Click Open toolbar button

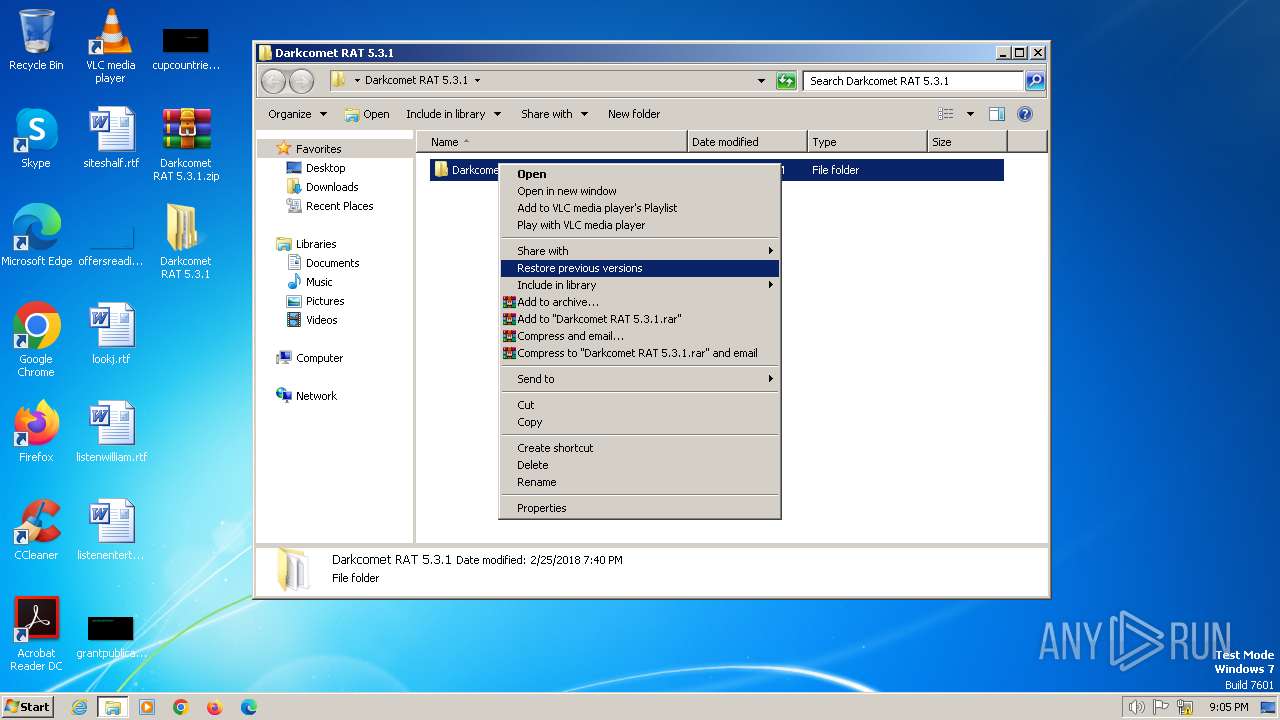[x=366, y=114]
